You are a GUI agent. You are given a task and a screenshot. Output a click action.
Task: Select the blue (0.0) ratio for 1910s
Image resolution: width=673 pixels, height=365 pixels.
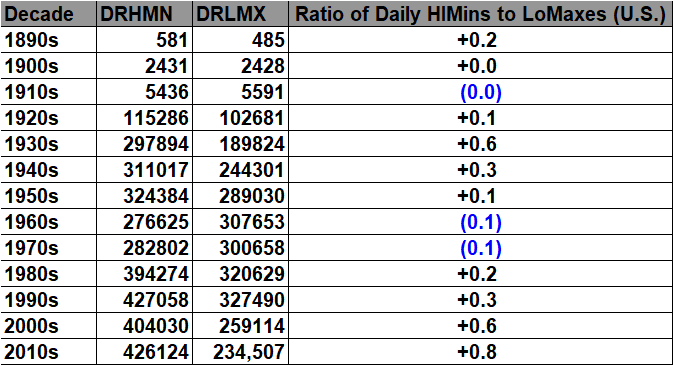(x=480, y=92)
